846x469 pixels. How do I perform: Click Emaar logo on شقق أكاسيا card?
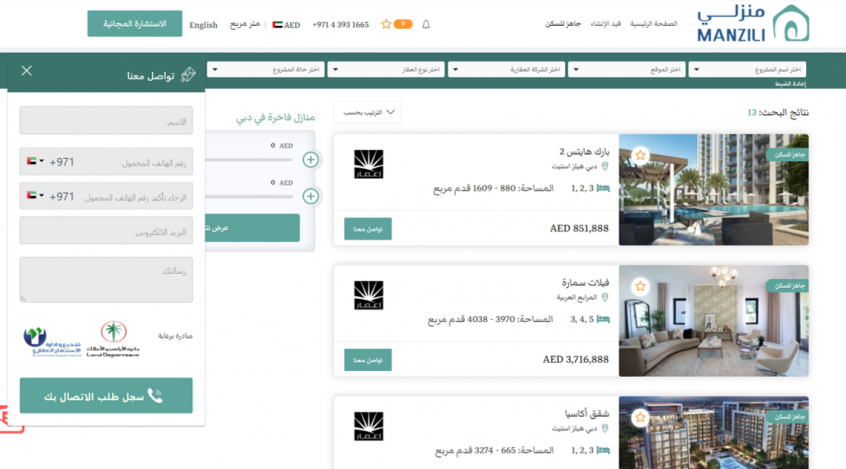369,426
